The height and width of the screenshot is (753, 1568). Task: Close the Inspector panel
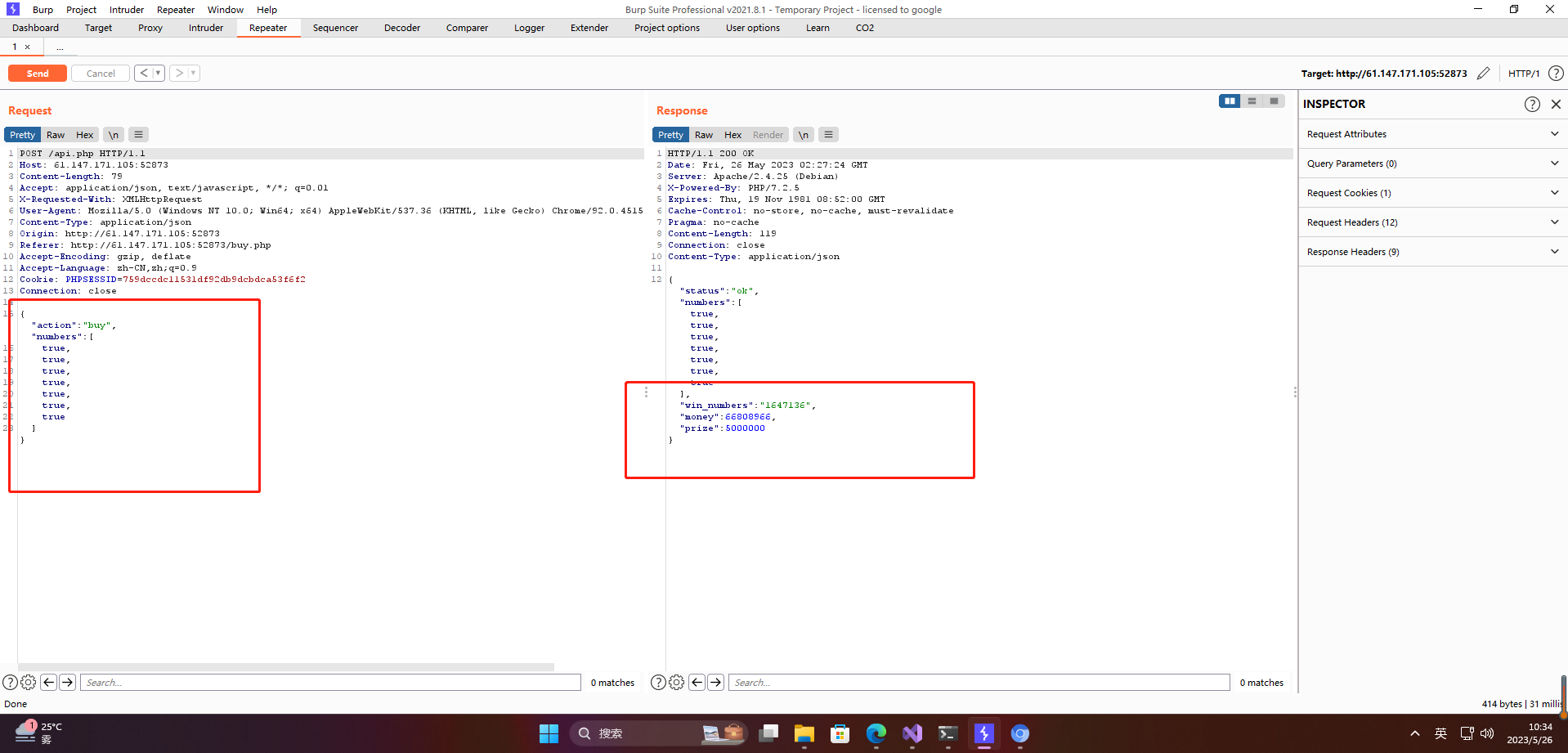[x=1556, y=104]
